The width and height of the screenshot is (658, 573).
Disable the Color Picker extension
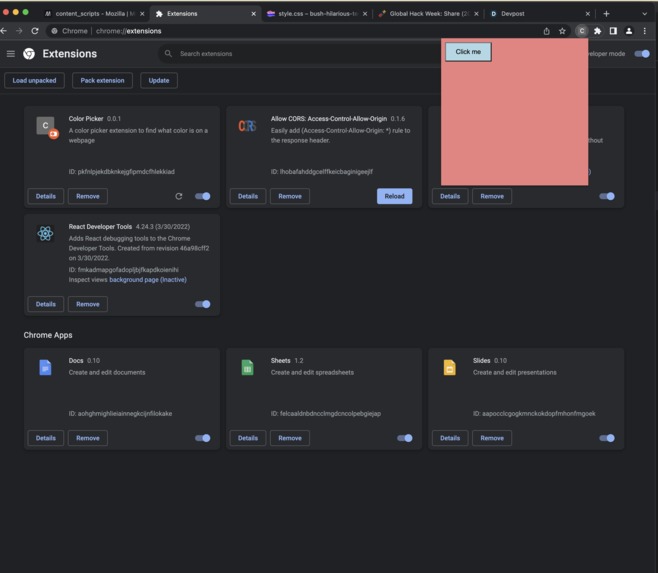[203, 196]
